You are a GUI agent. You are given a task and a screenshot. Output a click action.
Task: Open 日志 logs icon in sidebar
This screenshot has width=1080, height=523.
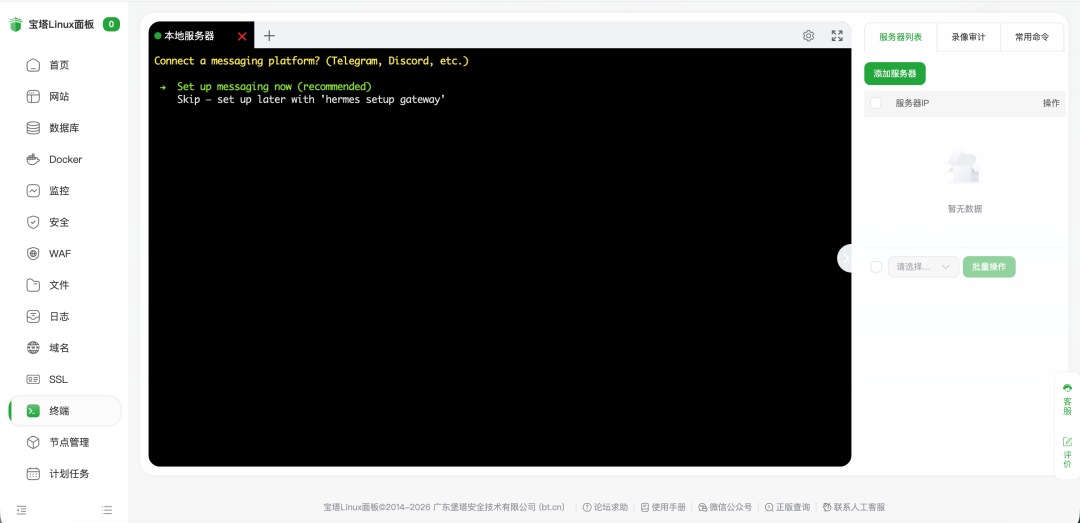(33, 317)
